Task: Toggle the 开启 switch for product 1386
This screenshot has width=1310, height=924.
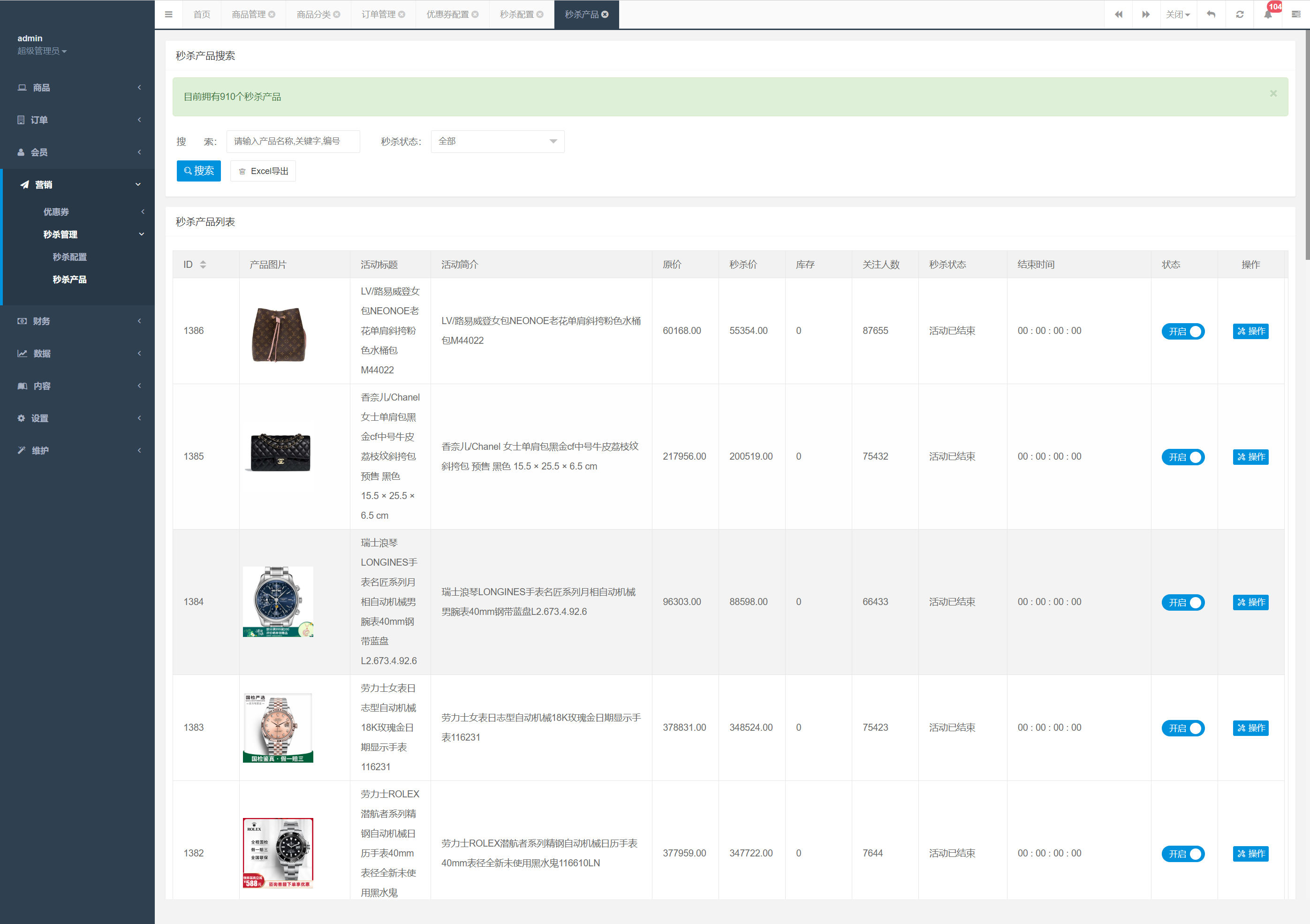Action: click(1183, 331)
